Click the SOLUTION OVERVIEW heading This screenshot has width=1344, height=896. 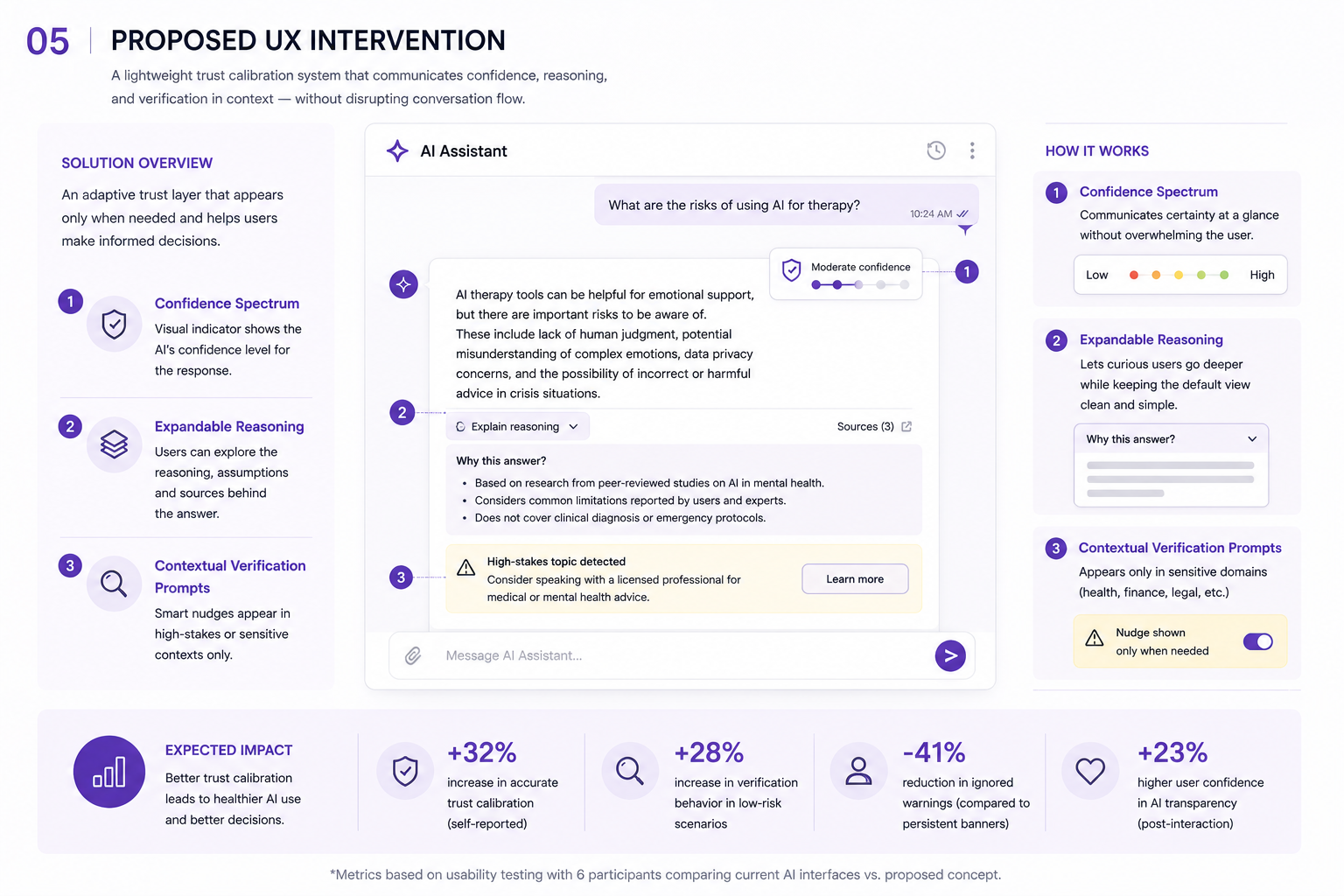coord(137,163)
